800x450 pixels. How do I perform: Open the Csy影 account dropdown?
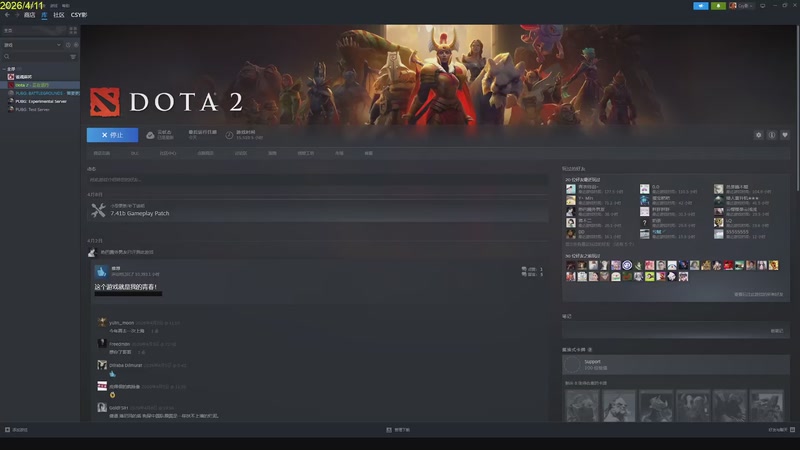pyautogui.click(x=742, y=6)
